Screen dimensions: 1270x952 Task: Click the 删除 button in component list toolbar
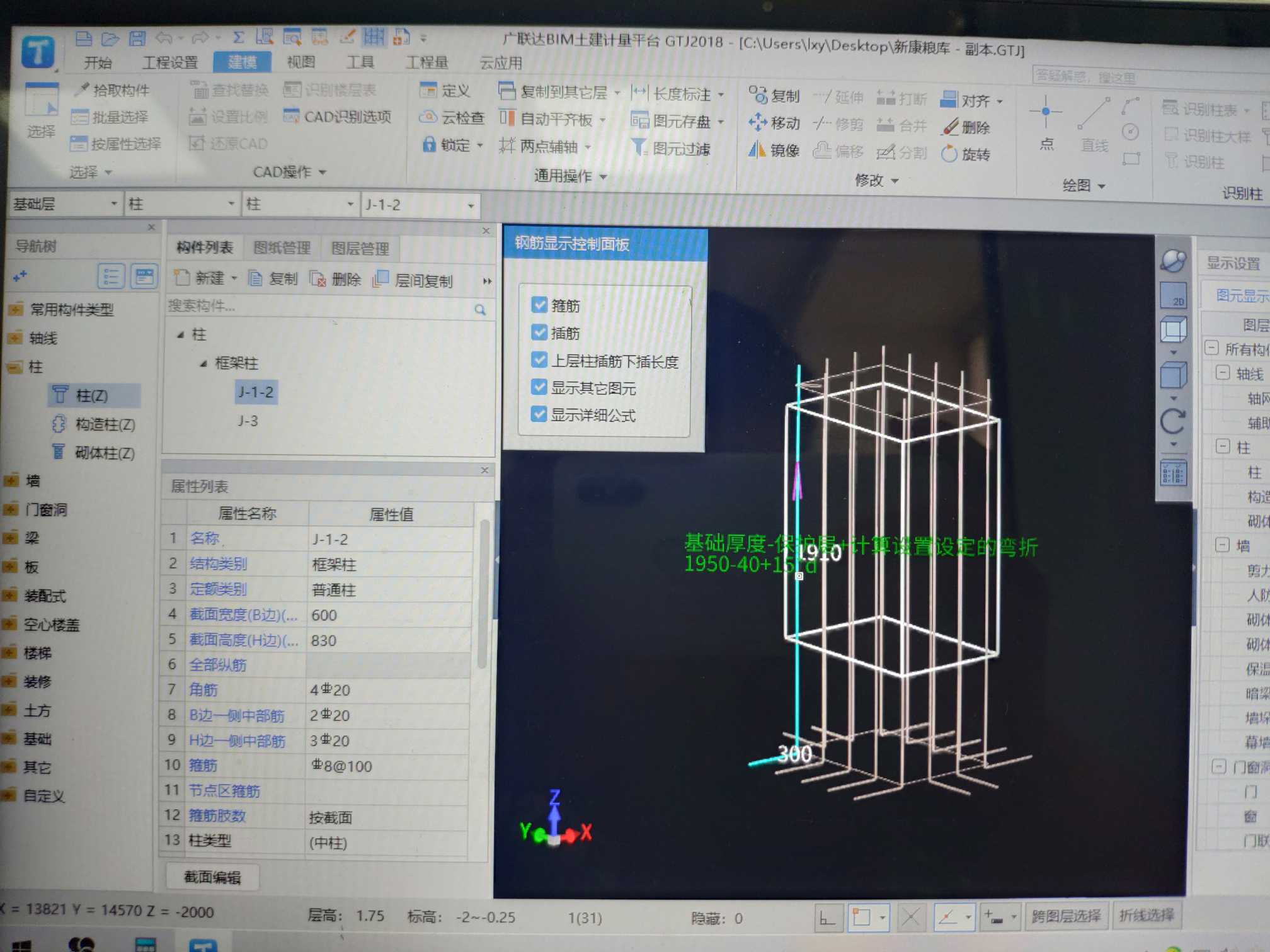coord(335,279)
